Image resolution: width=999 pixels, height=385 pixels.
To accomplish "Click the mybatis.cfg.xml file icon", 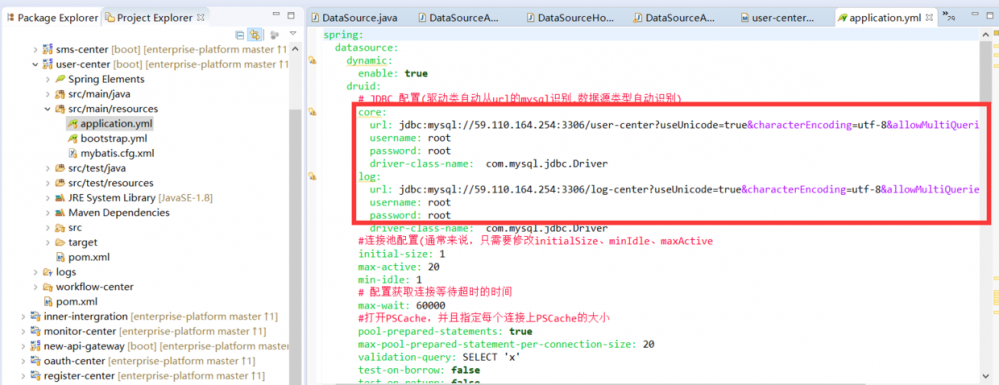I will pos(73,153).
